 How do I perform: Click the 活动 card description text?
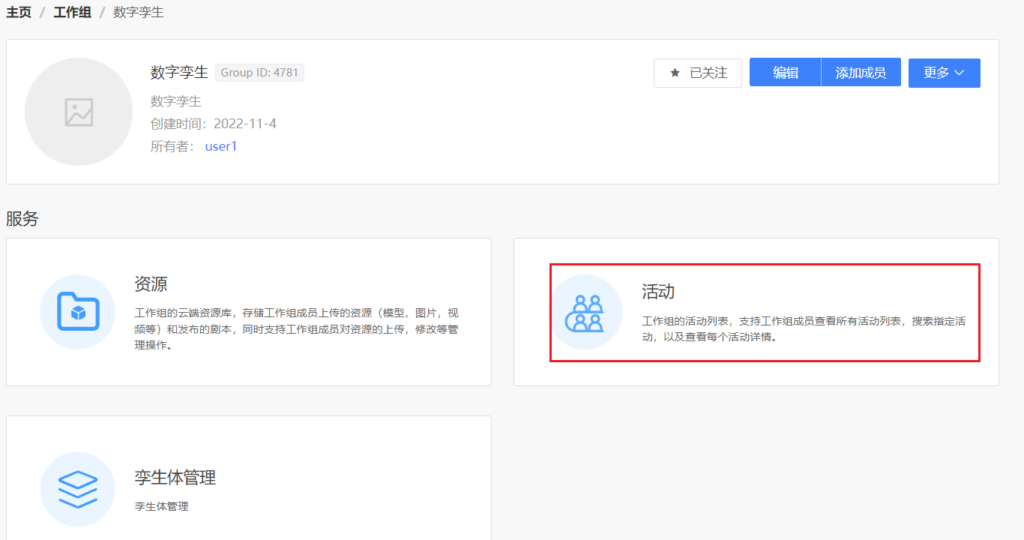[x=809, y=329]
